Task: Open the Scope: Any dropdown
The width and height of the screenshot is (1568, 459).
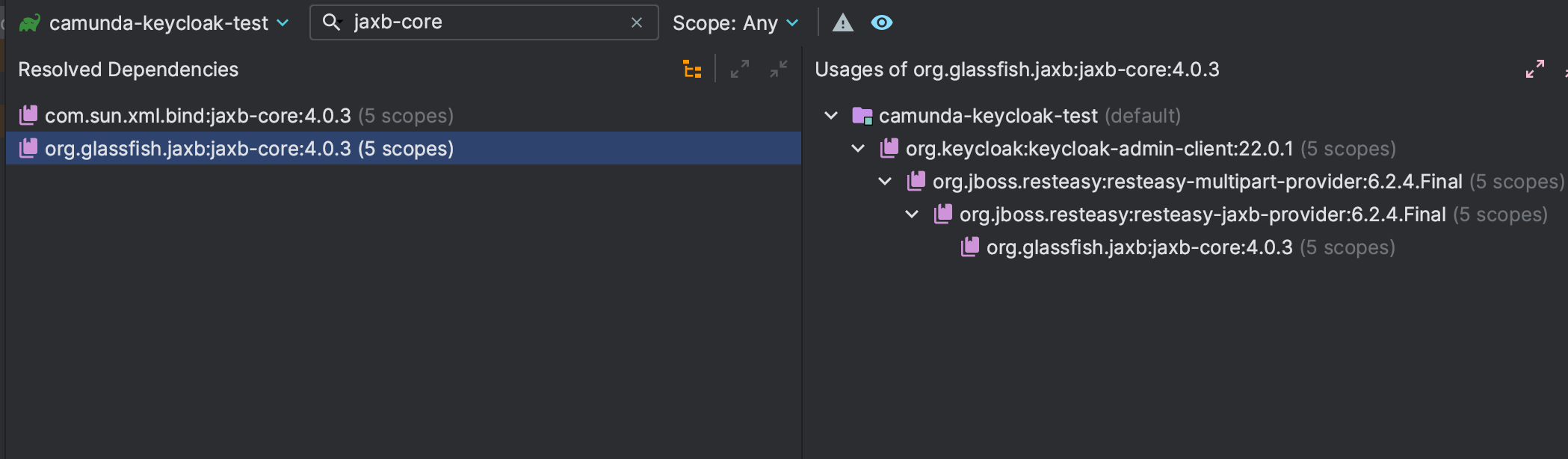Action: click(735, 23)
